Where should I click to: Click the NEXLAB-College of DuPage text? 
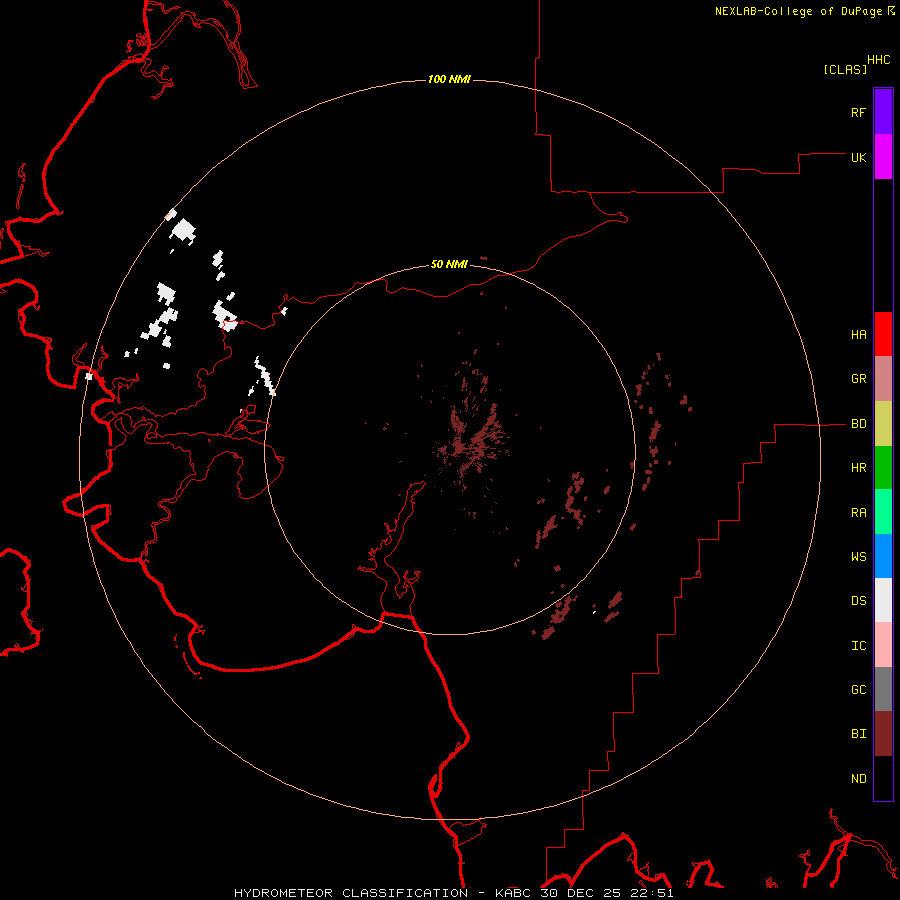798,11
